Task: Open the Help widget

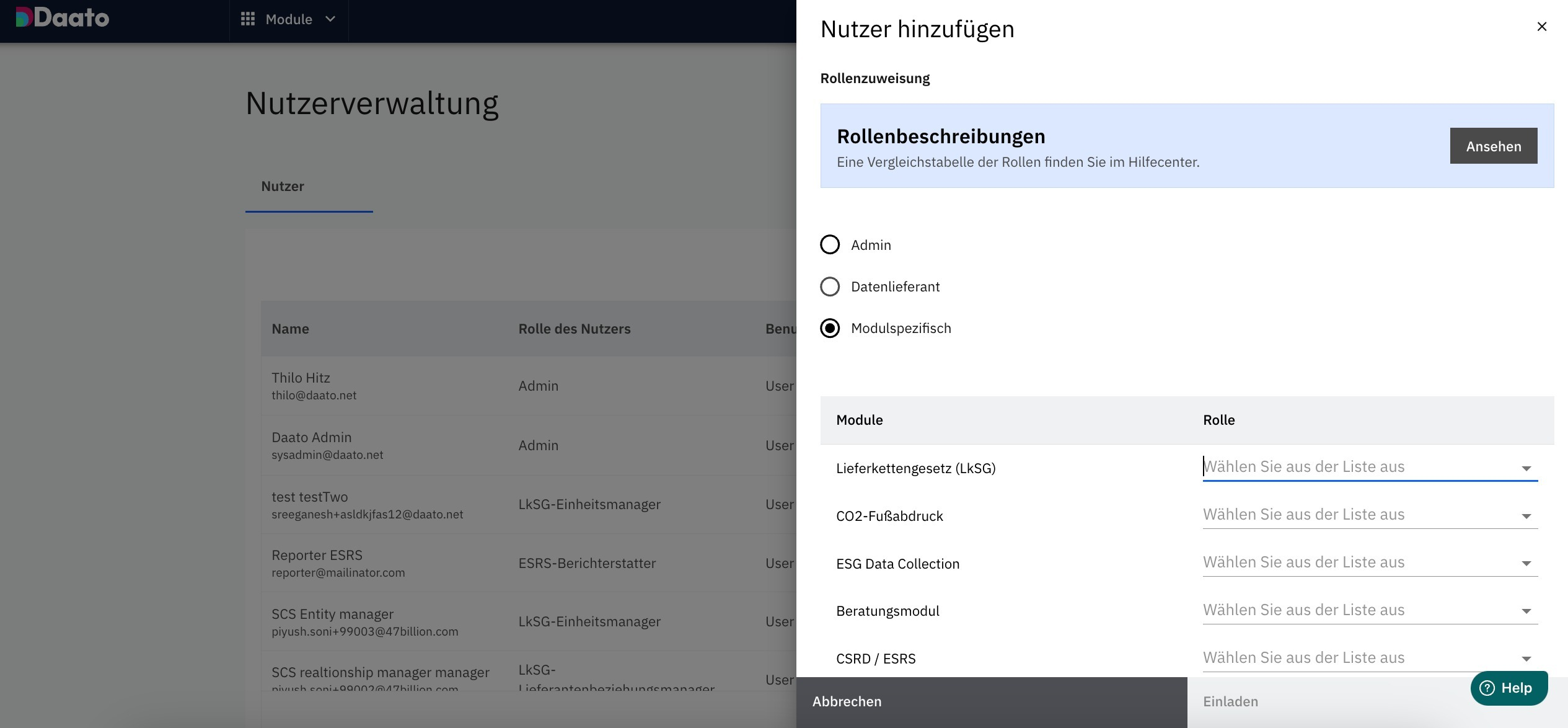Action: click(1509, 688)
